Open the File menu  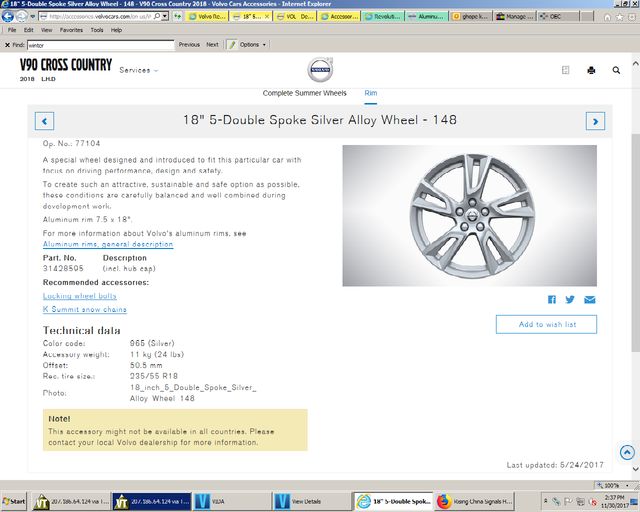(x=12, y=30)
